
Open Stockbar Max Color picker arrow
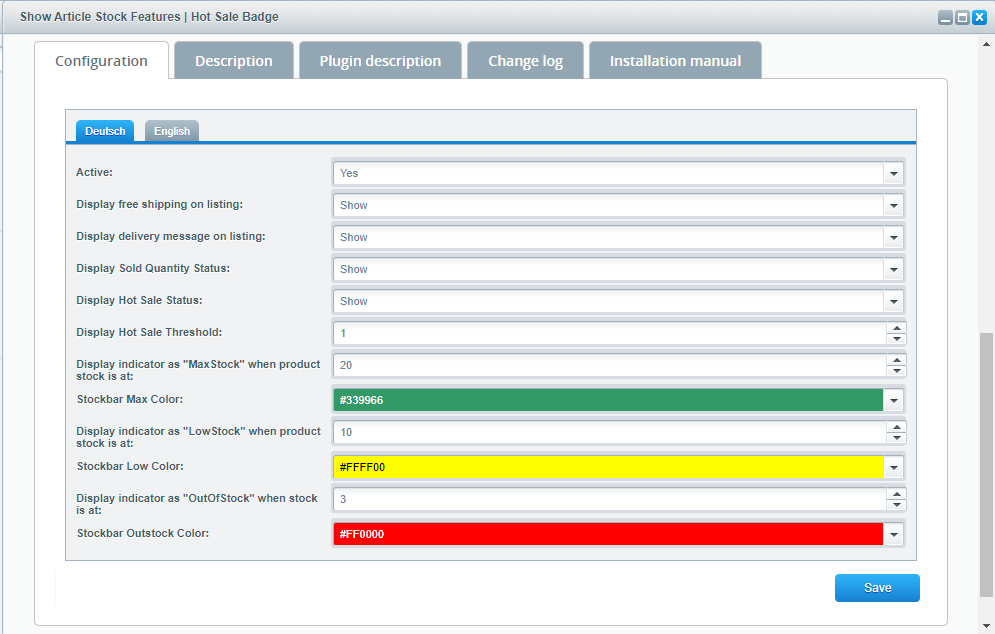point(893,400)
